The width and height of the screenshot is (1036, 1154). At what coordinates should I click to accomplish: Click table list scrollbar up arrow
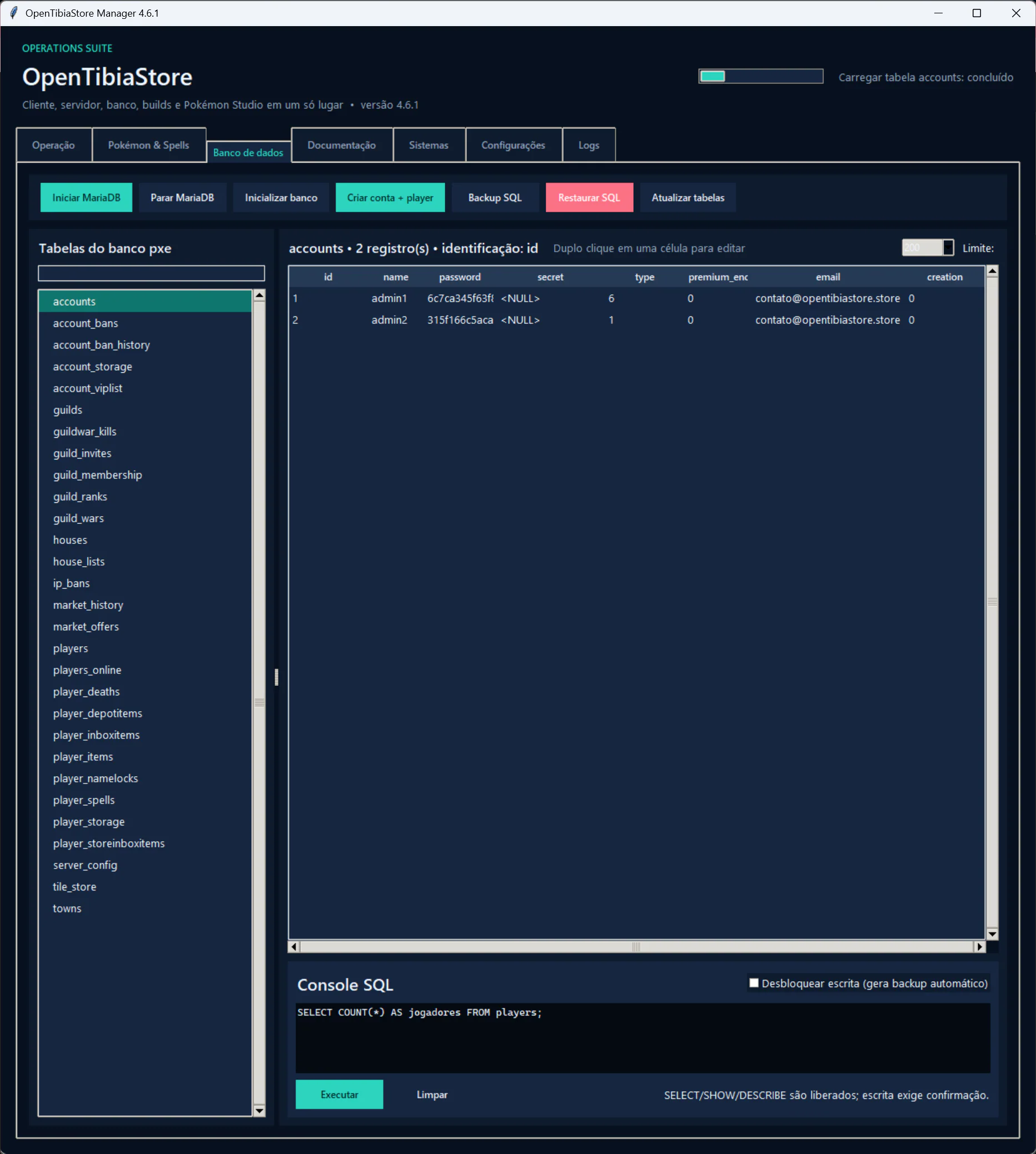click(x=260, y=296)
